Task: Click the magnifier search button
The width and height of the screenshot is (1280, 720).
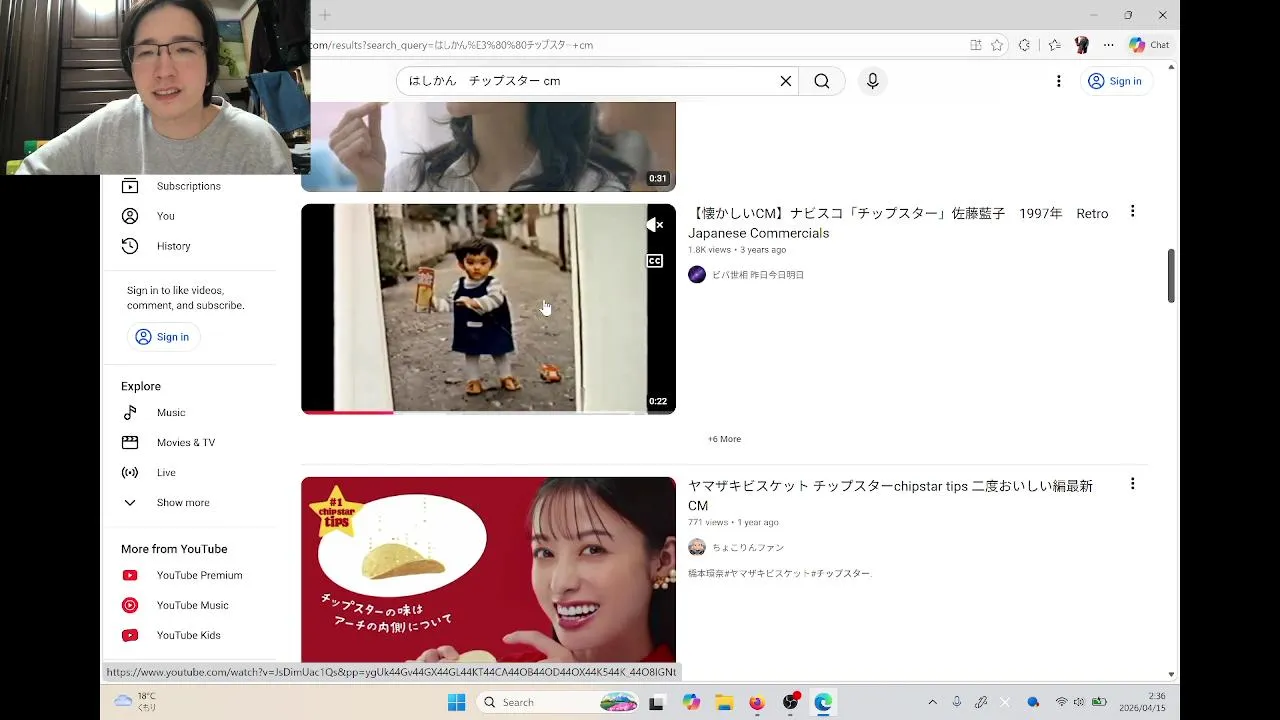Action: [x=822, y=81]
